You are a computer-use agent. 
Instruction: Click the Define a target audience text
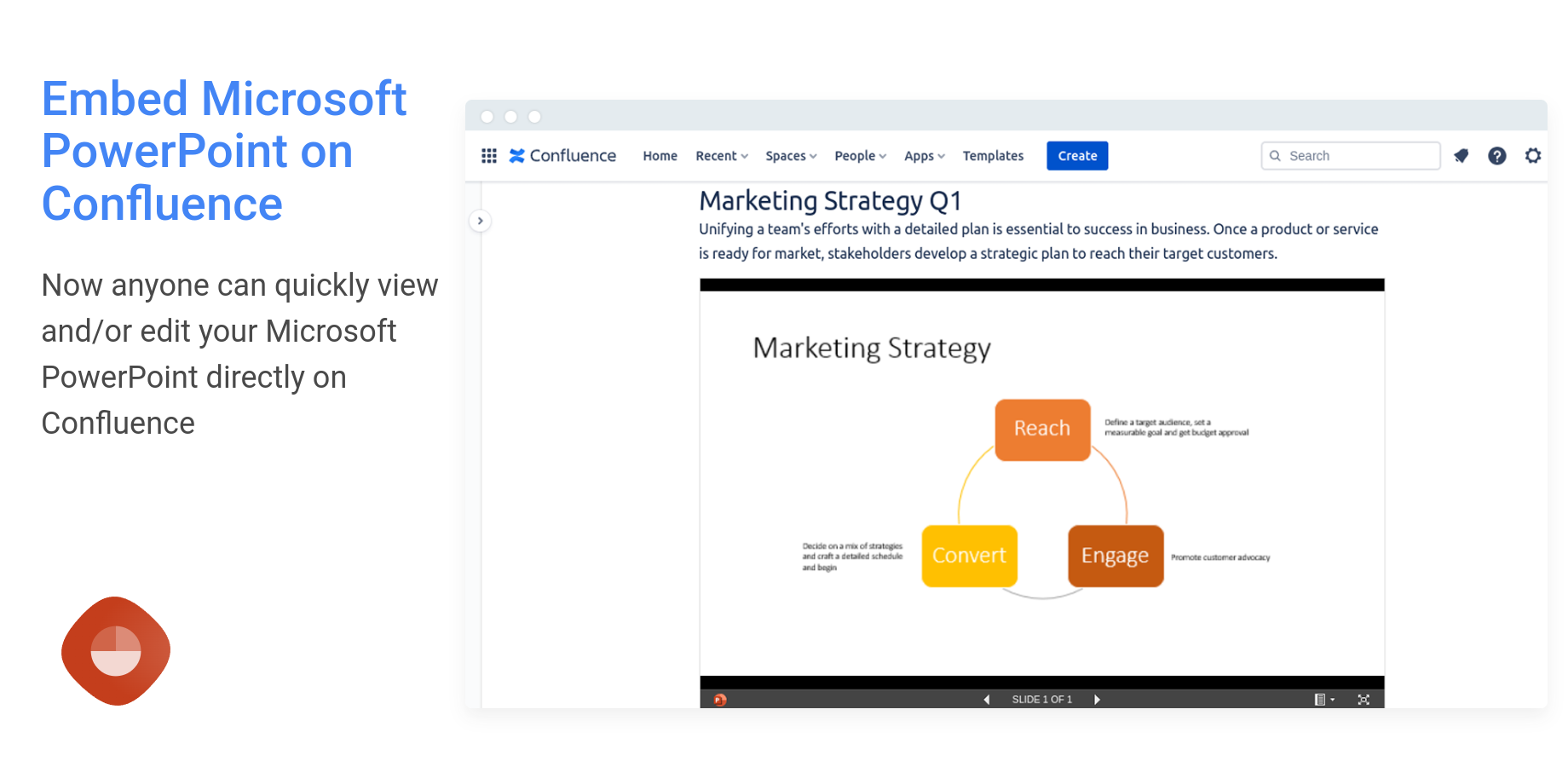pos(1176,428)
